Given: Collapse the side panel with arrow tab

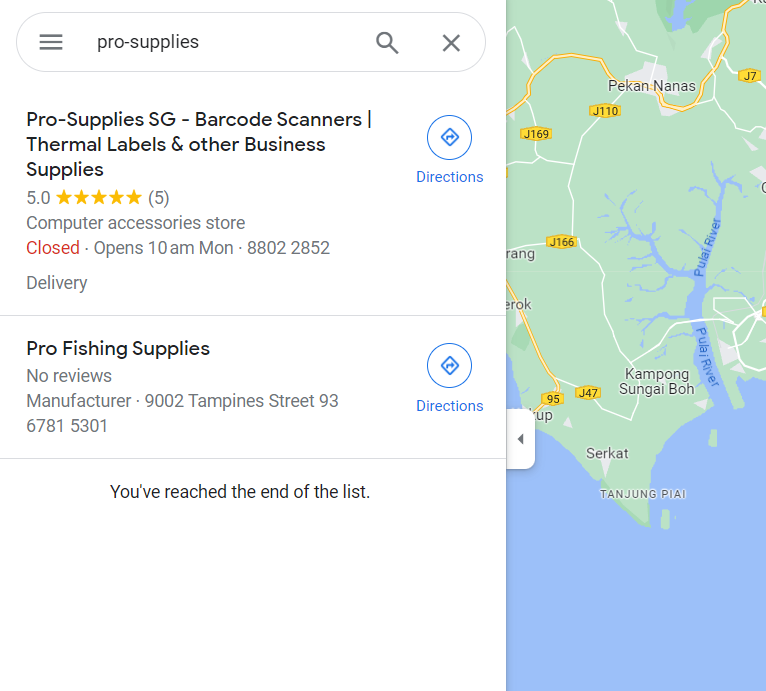Looking at the screenshot, I should coord(521,439).
